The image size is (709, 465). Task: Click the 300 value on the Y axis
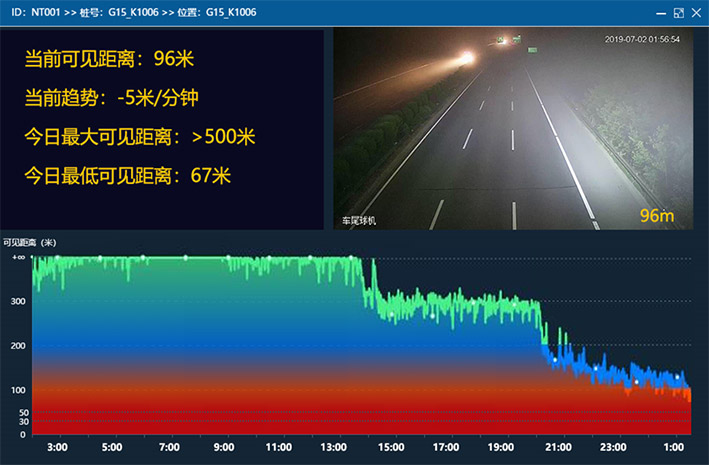click(18, 300)
